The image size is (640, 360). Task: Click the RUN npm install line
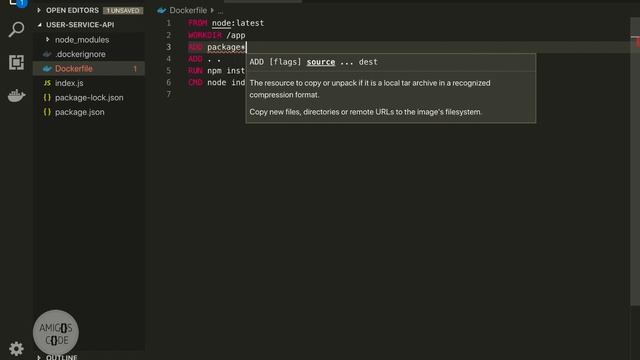pyautogui.click(x=216, y=71)
